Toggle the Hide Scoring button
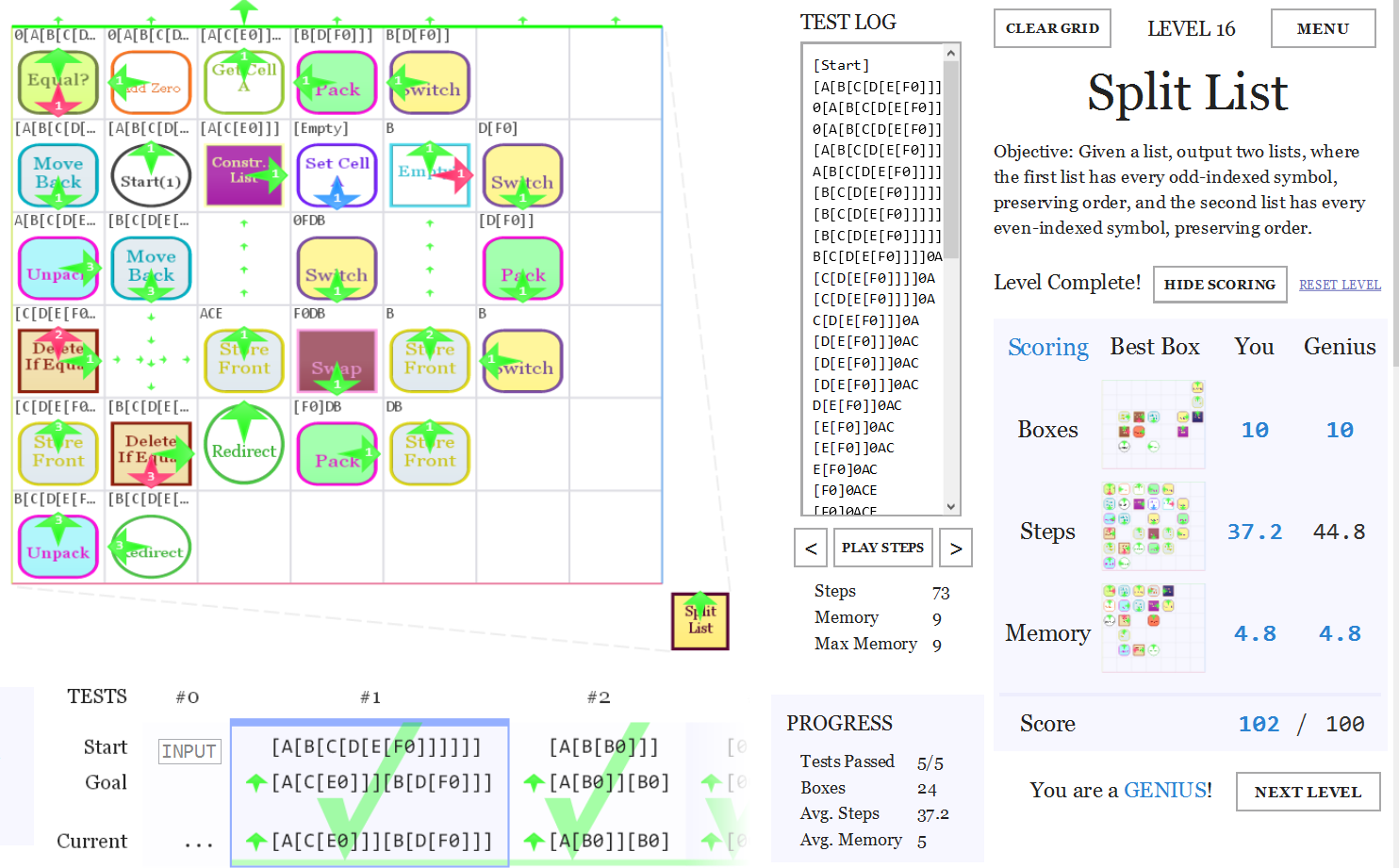Screen dimensions: 1399x868 1220,285
